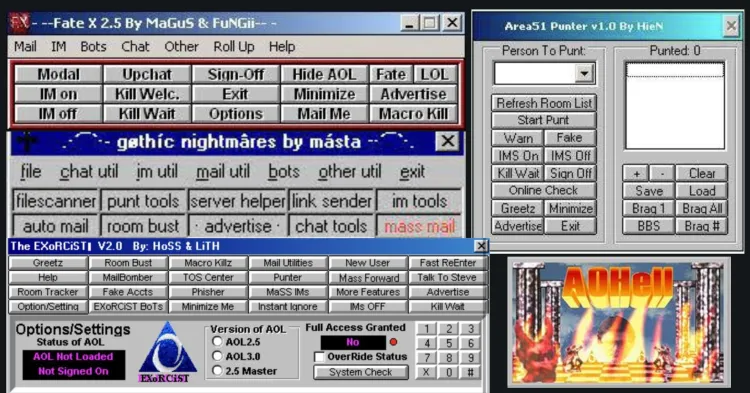Click Refresh Room List in Area51 Punter
The image size is (750, 393).
(x=544, y=103)
